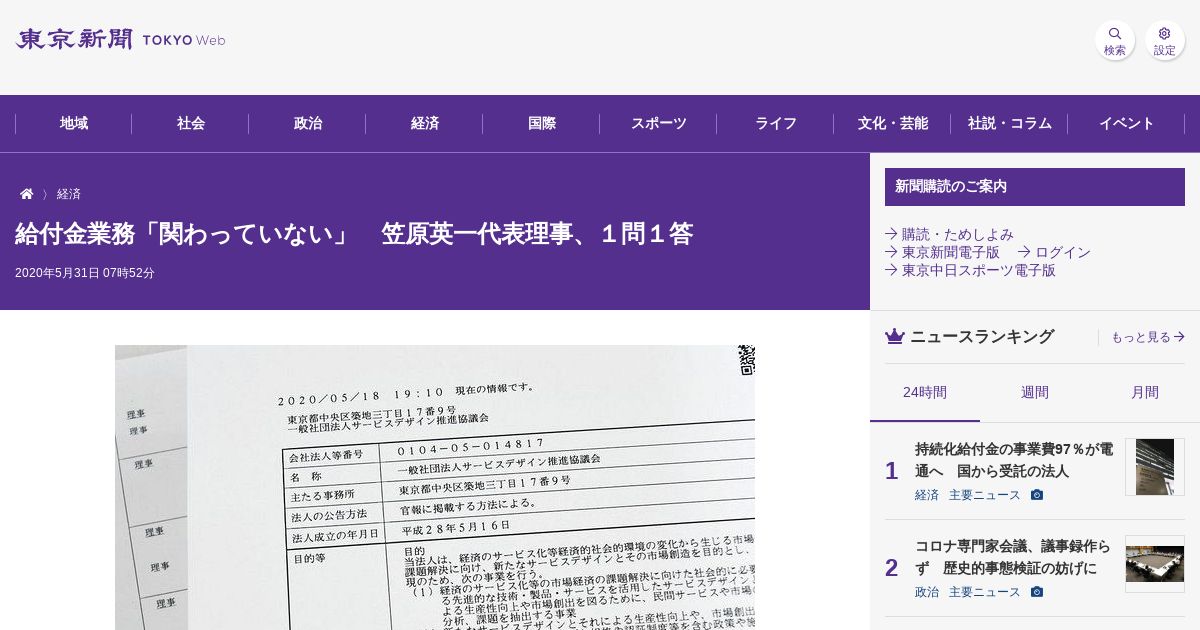The width and height of the screenshot is (1200, 630).
Task: Open the ライフ section
Action: [x=776, y=124]
